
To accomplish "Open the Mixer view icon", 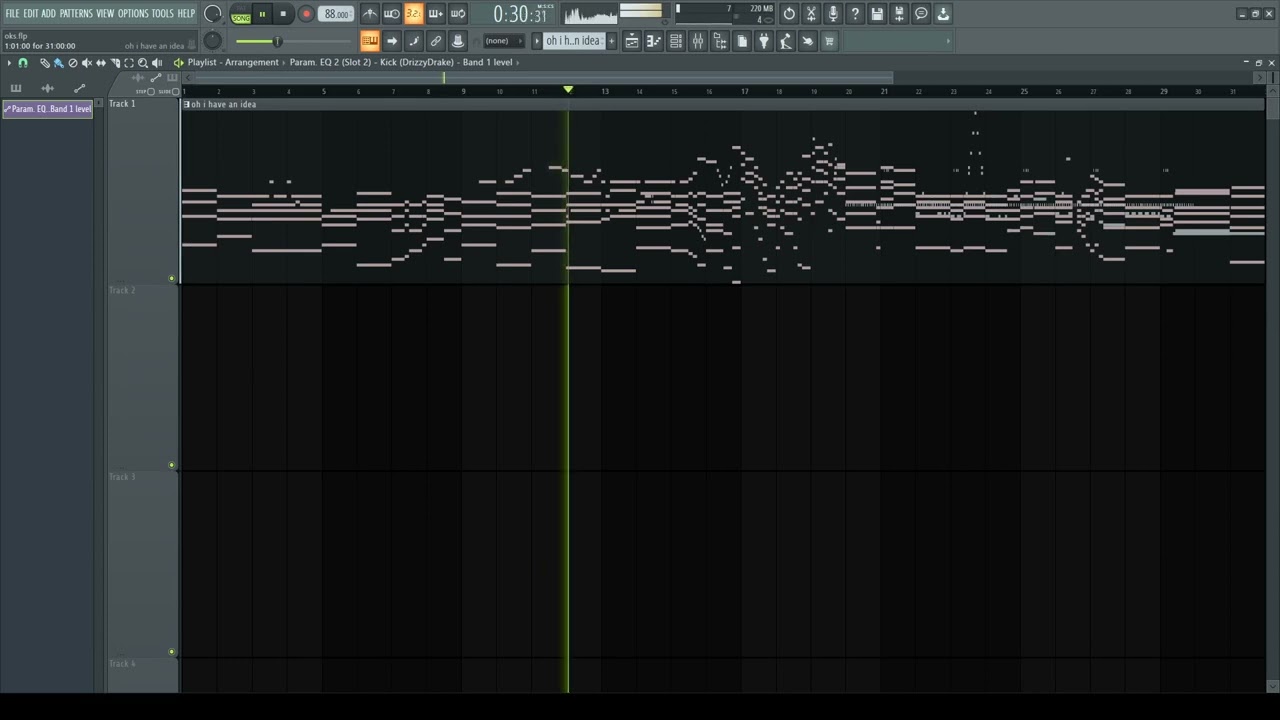I will [698, 41].
